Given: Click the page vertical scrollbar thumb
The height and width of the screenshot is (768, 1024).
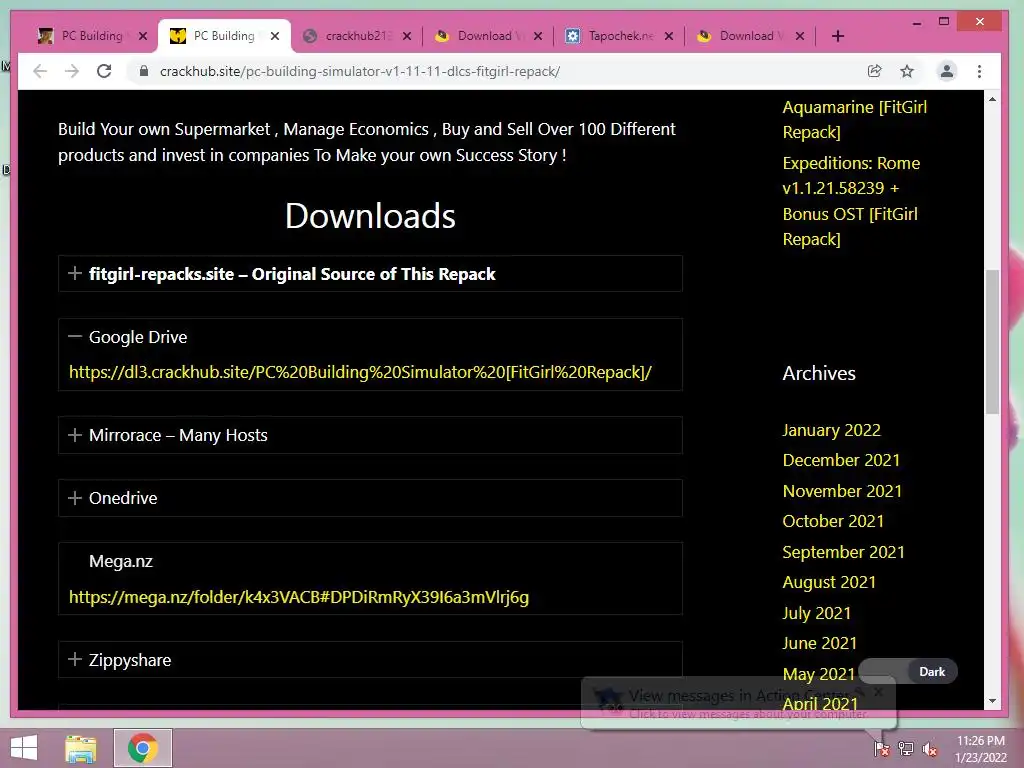Looking at the screenshot, I should tap(992, 342).
